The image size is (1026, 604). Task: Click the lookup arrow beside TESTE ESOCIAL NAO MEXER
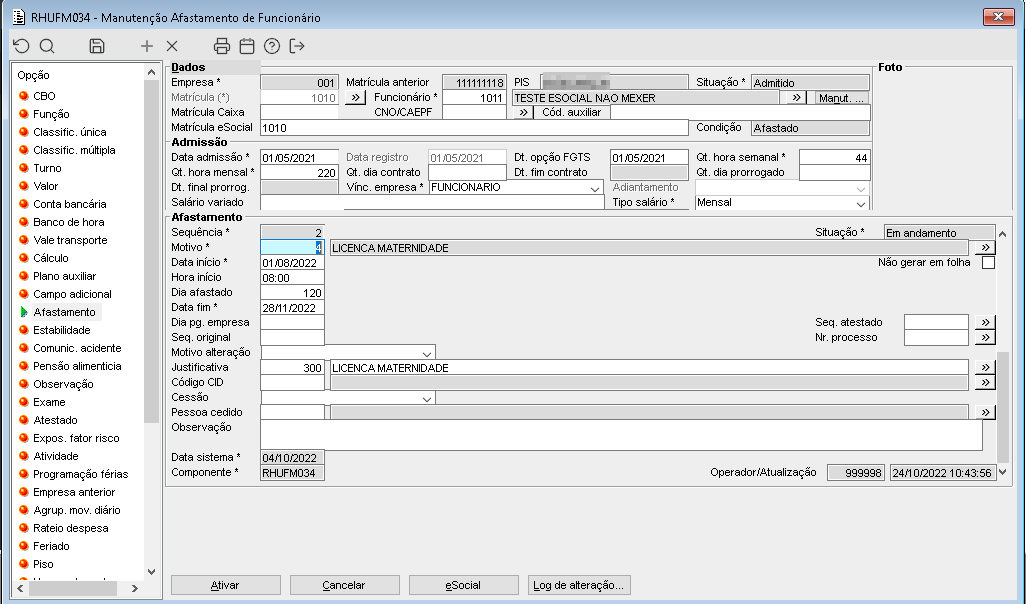click(x=796, y=98)
